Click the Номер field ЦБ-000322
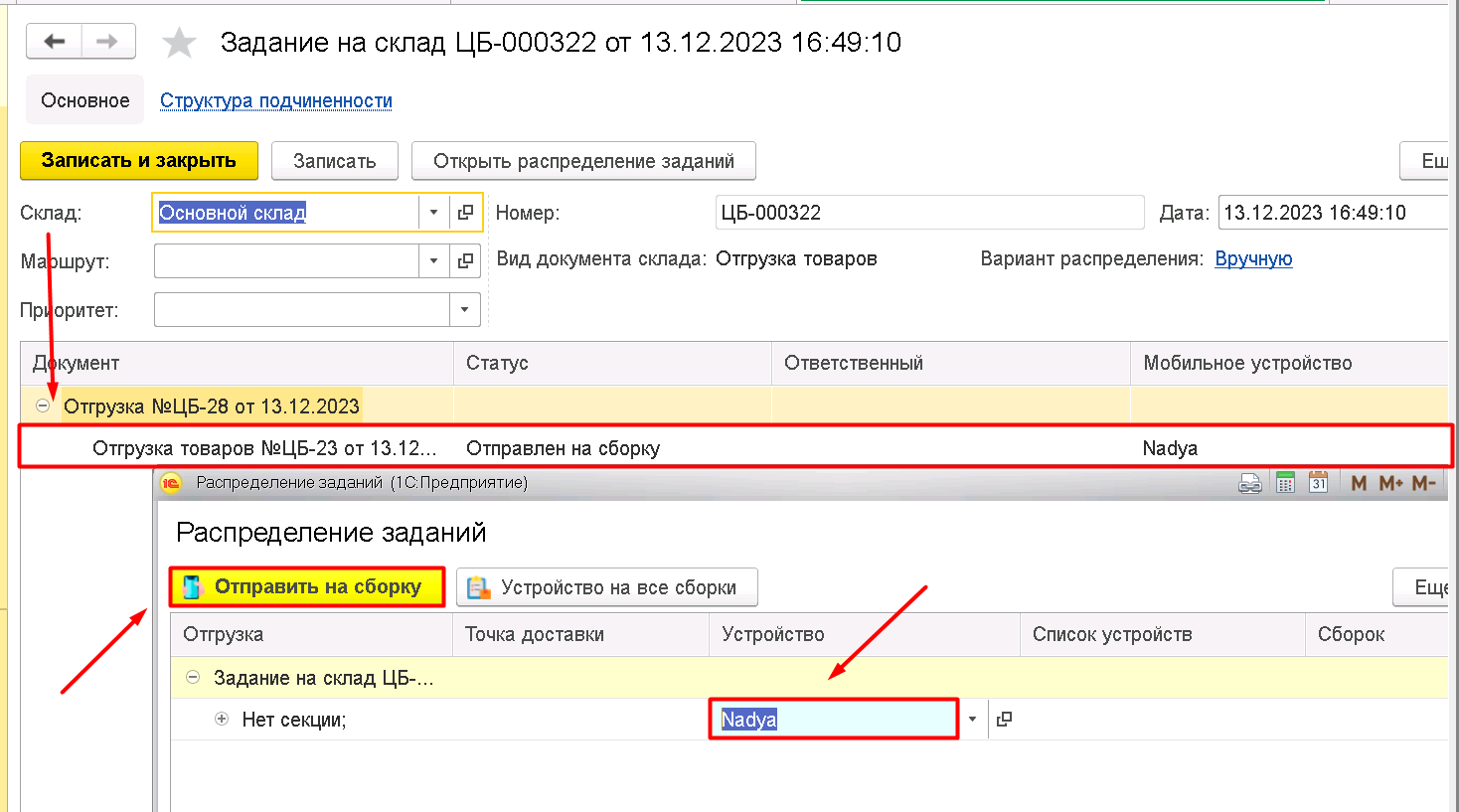Image resolution: width=1459 pixels, height=812 pixels. click(930, 213)
